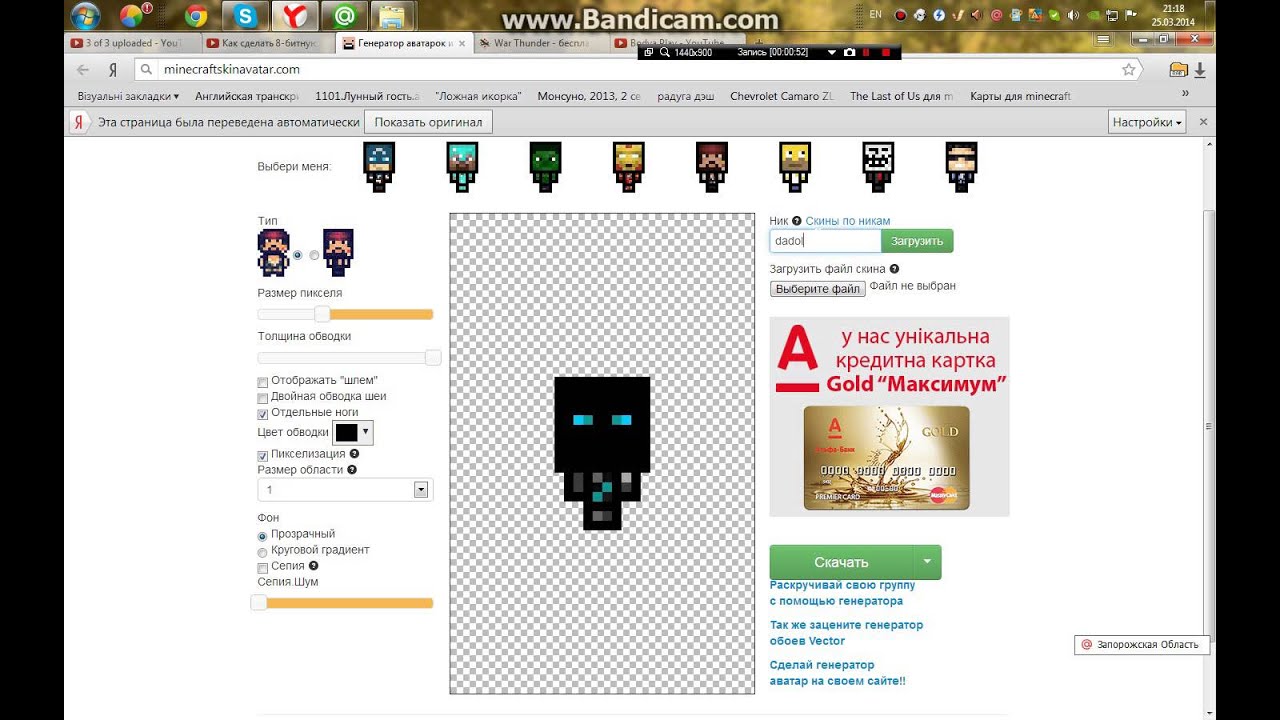This screenshot has width=1280, height=720.
Task: Click Выберите файл button
Action: point(818,289)
